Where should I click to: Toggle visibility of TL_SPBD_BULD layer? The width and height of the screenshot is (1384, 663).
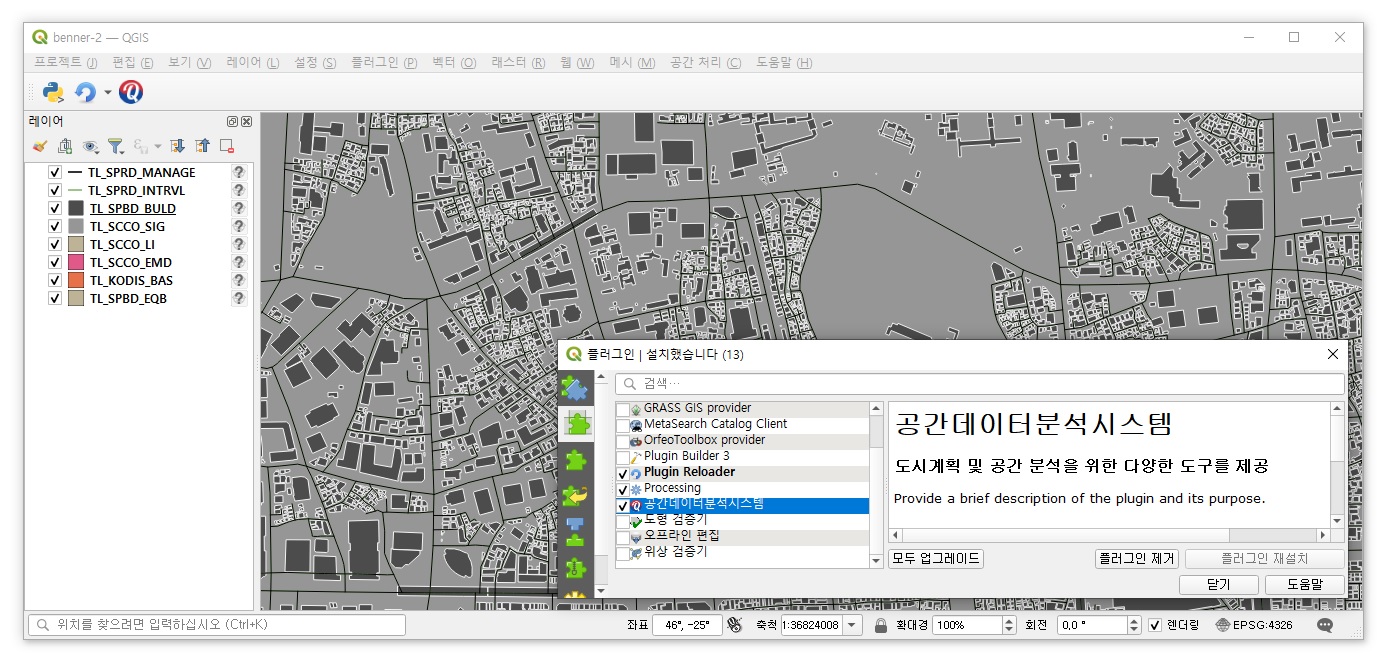55,209
